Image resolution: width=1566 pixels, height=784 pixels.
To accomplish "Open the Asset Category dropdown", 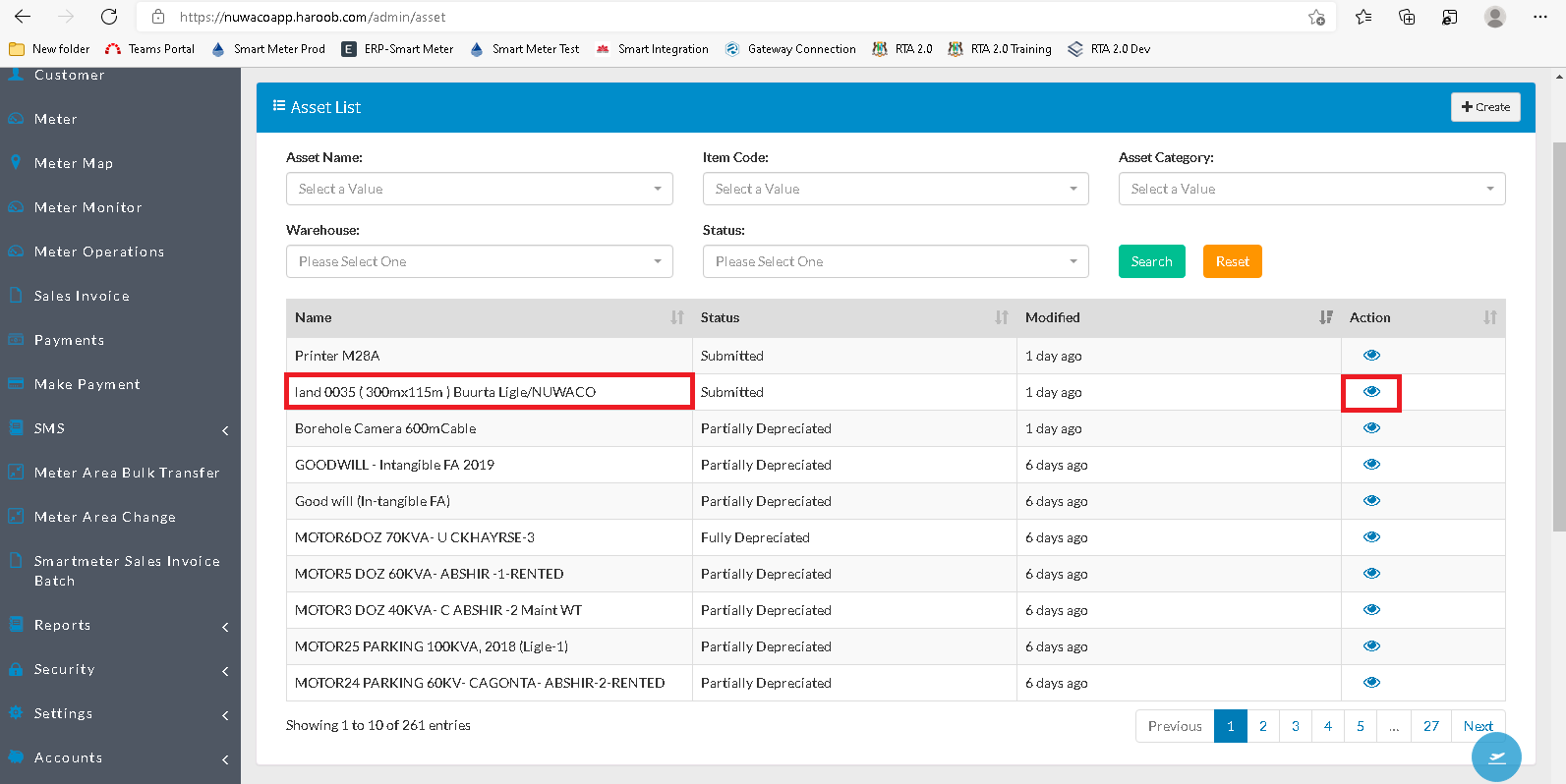I will point(1312,189).
